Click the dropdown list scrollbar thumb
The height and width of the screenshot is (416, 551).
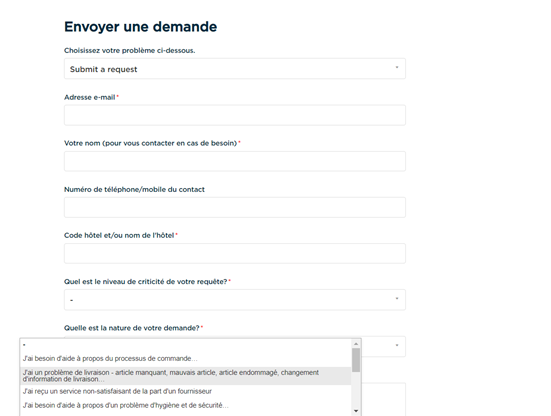point(356,360)
